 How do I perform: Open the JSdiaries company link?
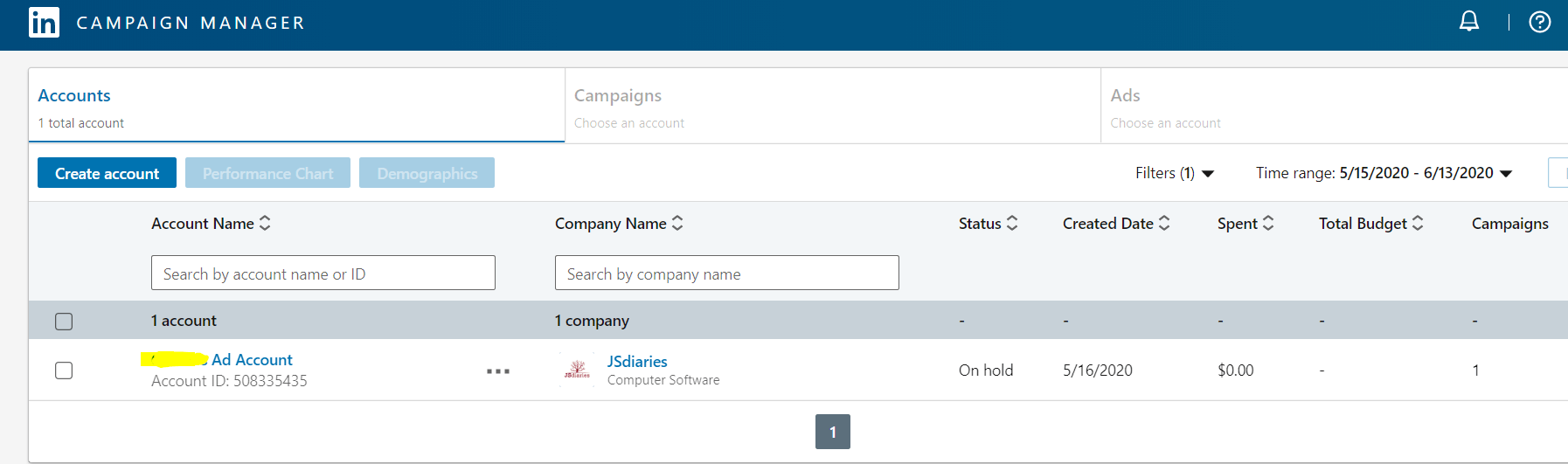(x=637, y=361)
